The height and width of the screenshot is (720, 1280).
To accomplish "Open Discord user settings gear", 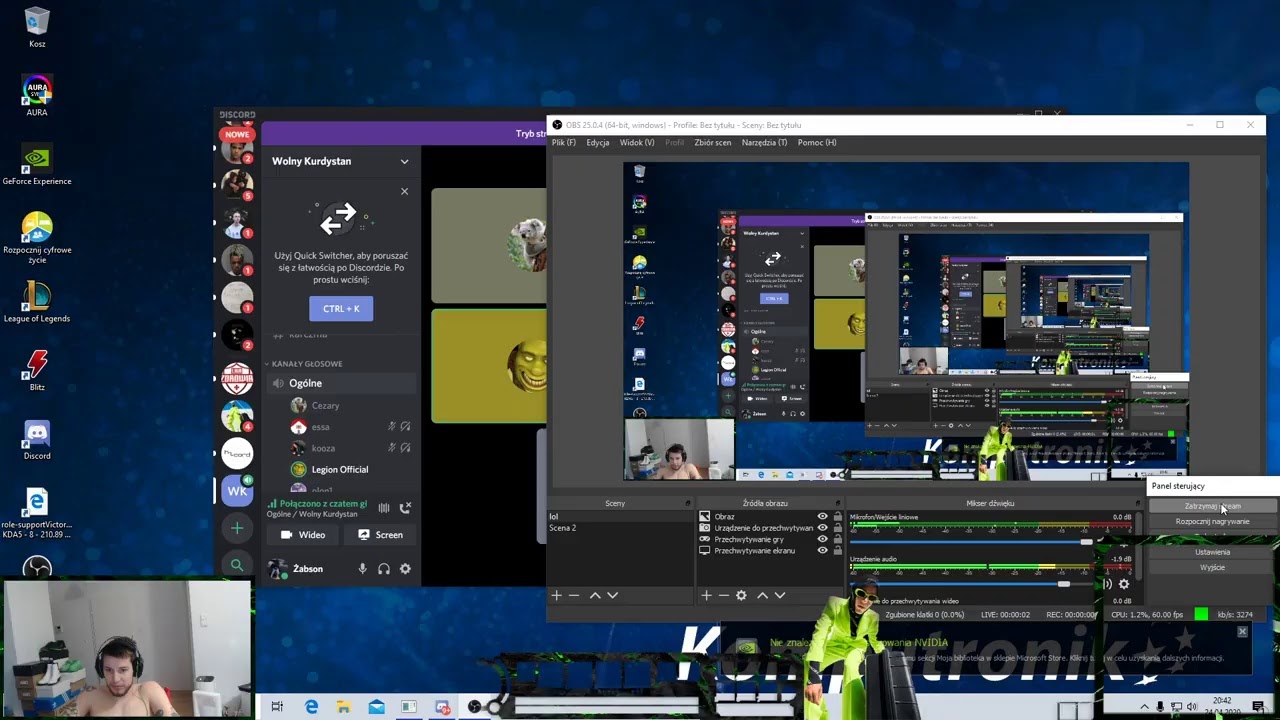I will pyautogui.click(x=405, y=569).
